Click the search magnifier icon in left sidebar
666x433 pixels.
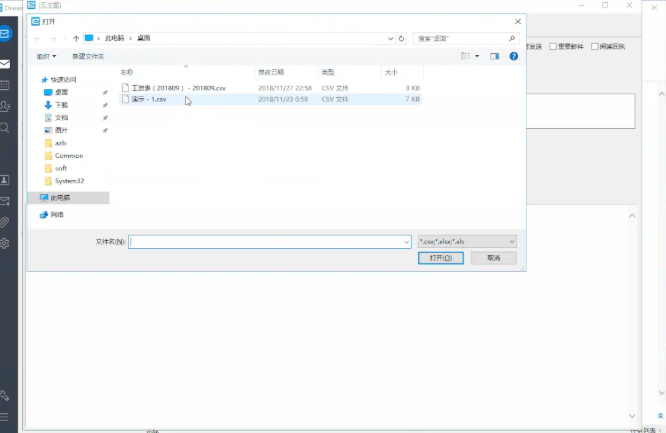(x=6, y=128)
